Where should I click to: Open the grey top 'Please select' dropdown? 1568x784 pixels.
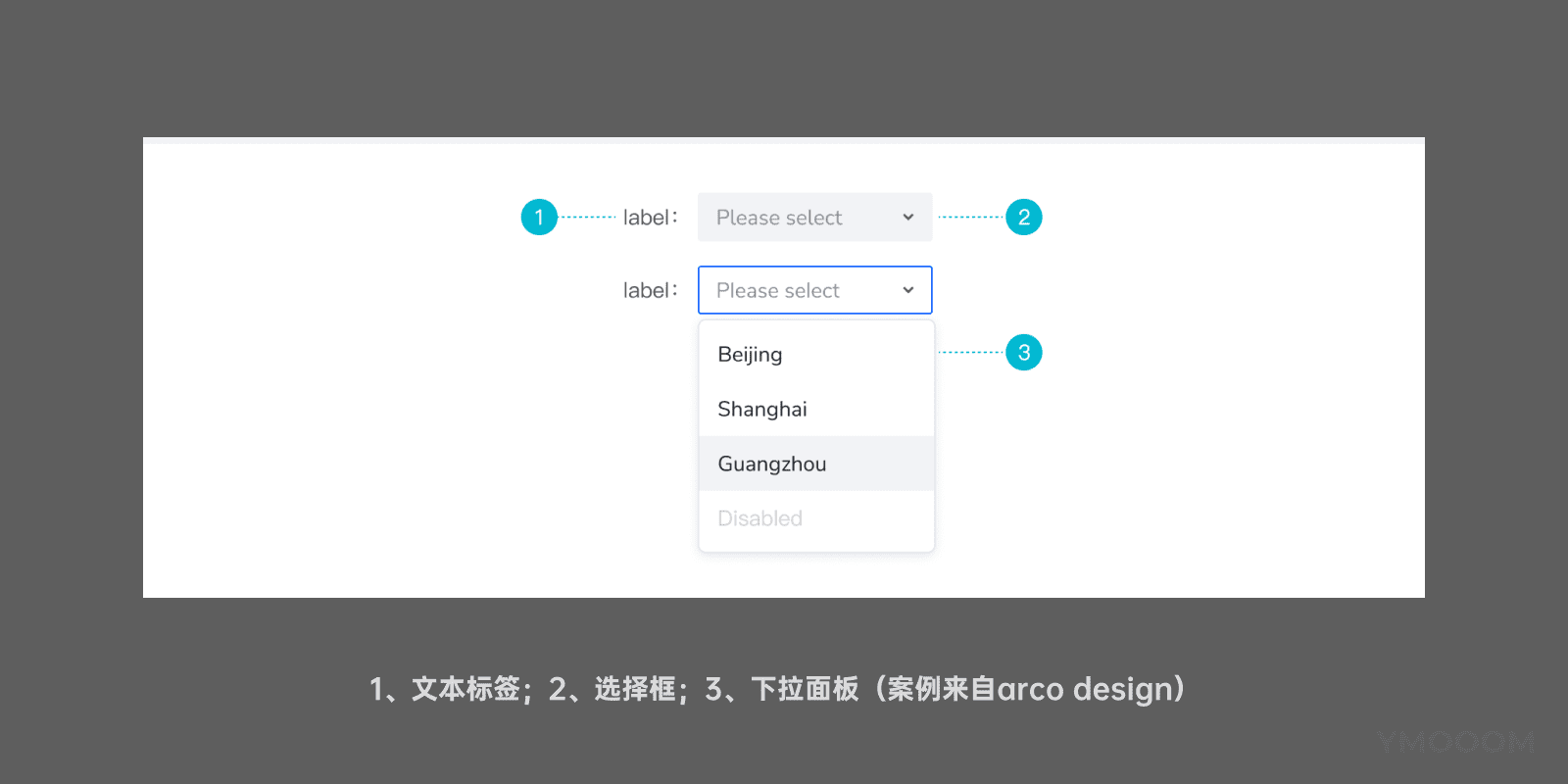coord(814,217)
